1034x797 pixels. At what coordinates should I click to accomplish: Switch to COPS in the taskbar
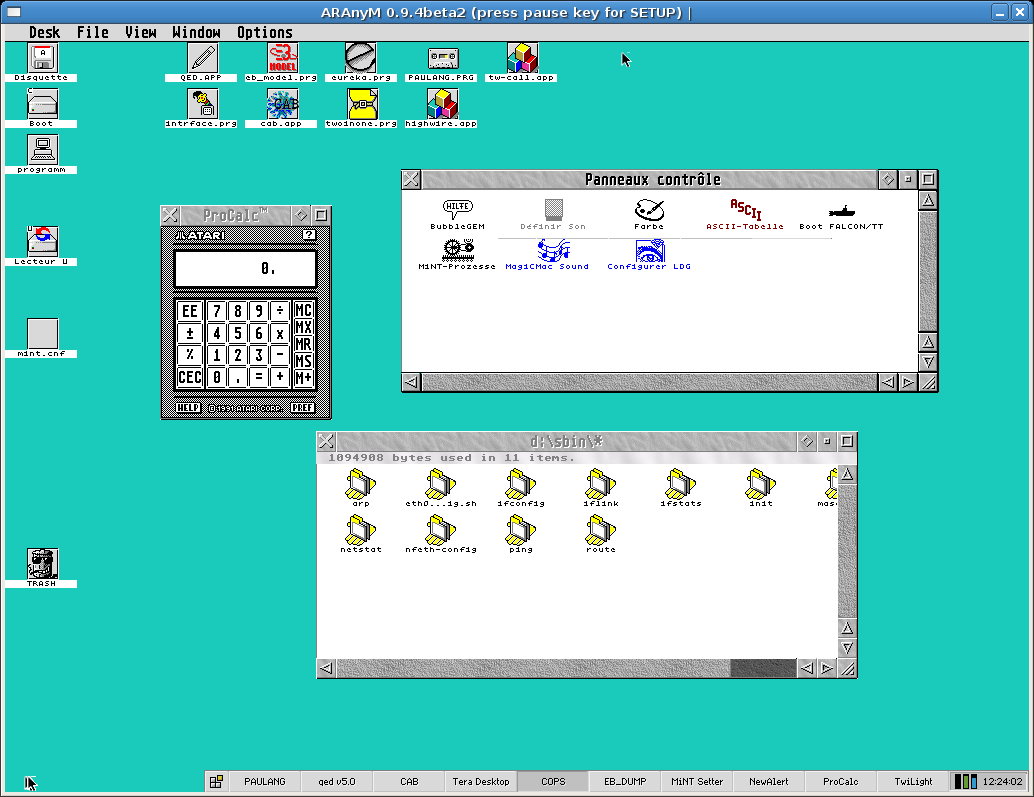pos(553,782)
